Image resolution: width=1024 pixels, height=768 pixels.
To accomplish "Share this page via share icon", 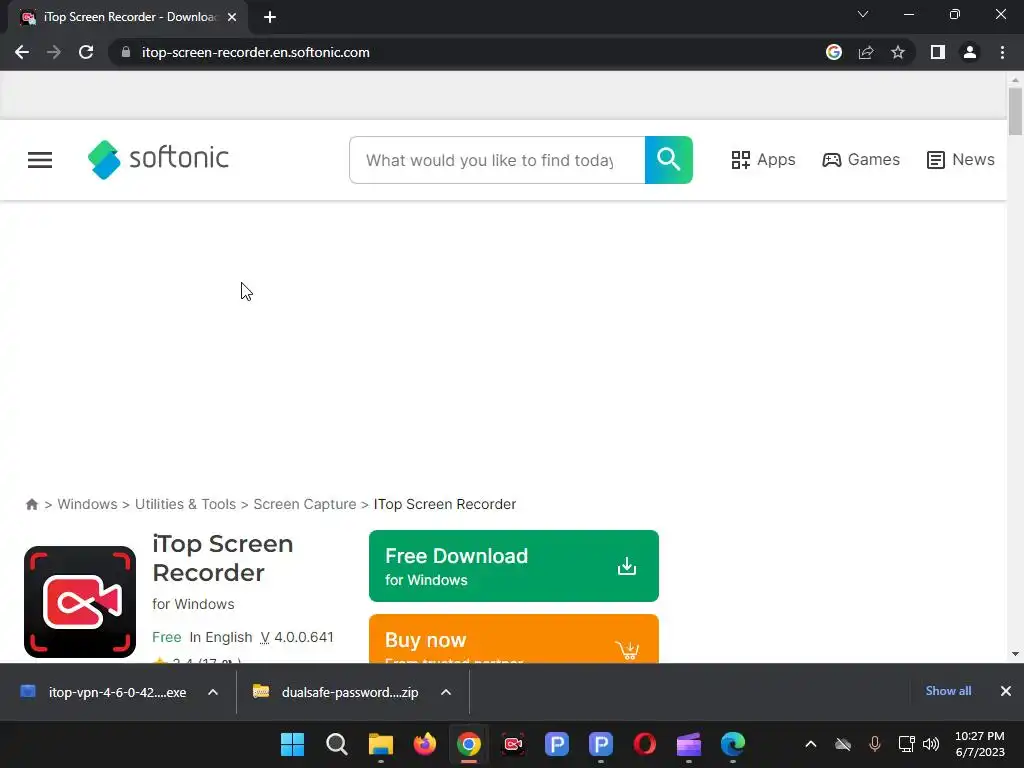I will tap(866, 52).
